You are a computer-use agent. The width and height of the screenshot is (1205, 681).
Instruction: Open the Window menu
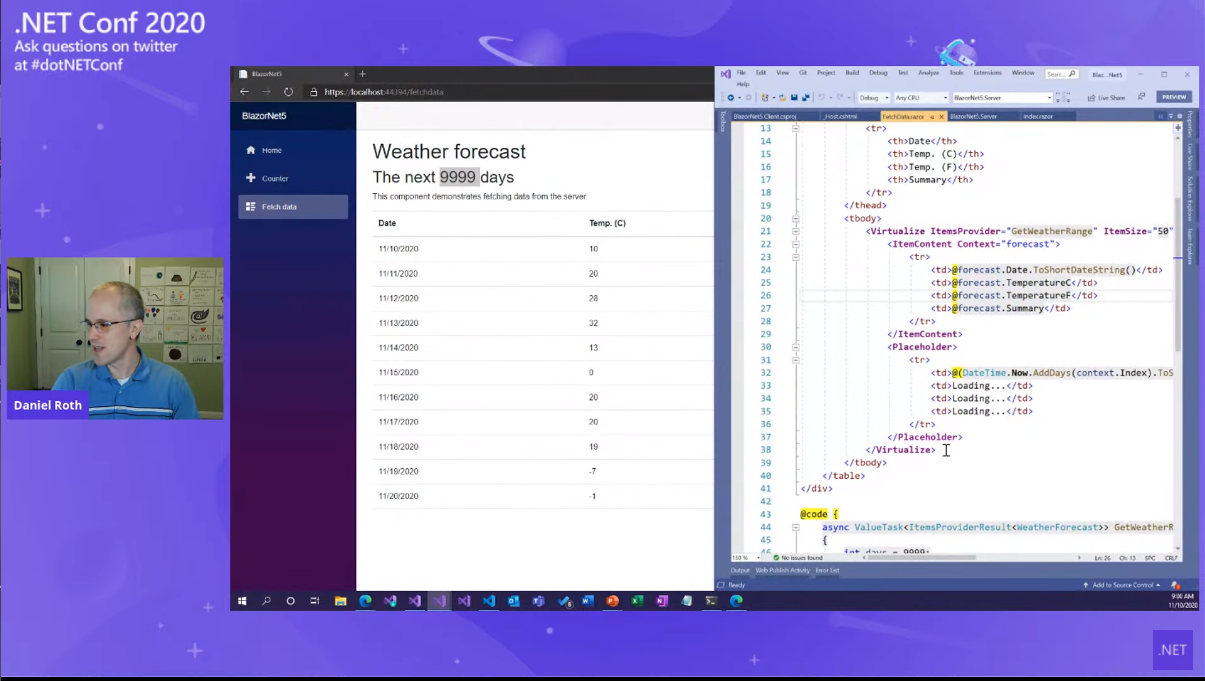pyautogui.click(x=1023, y=73)
